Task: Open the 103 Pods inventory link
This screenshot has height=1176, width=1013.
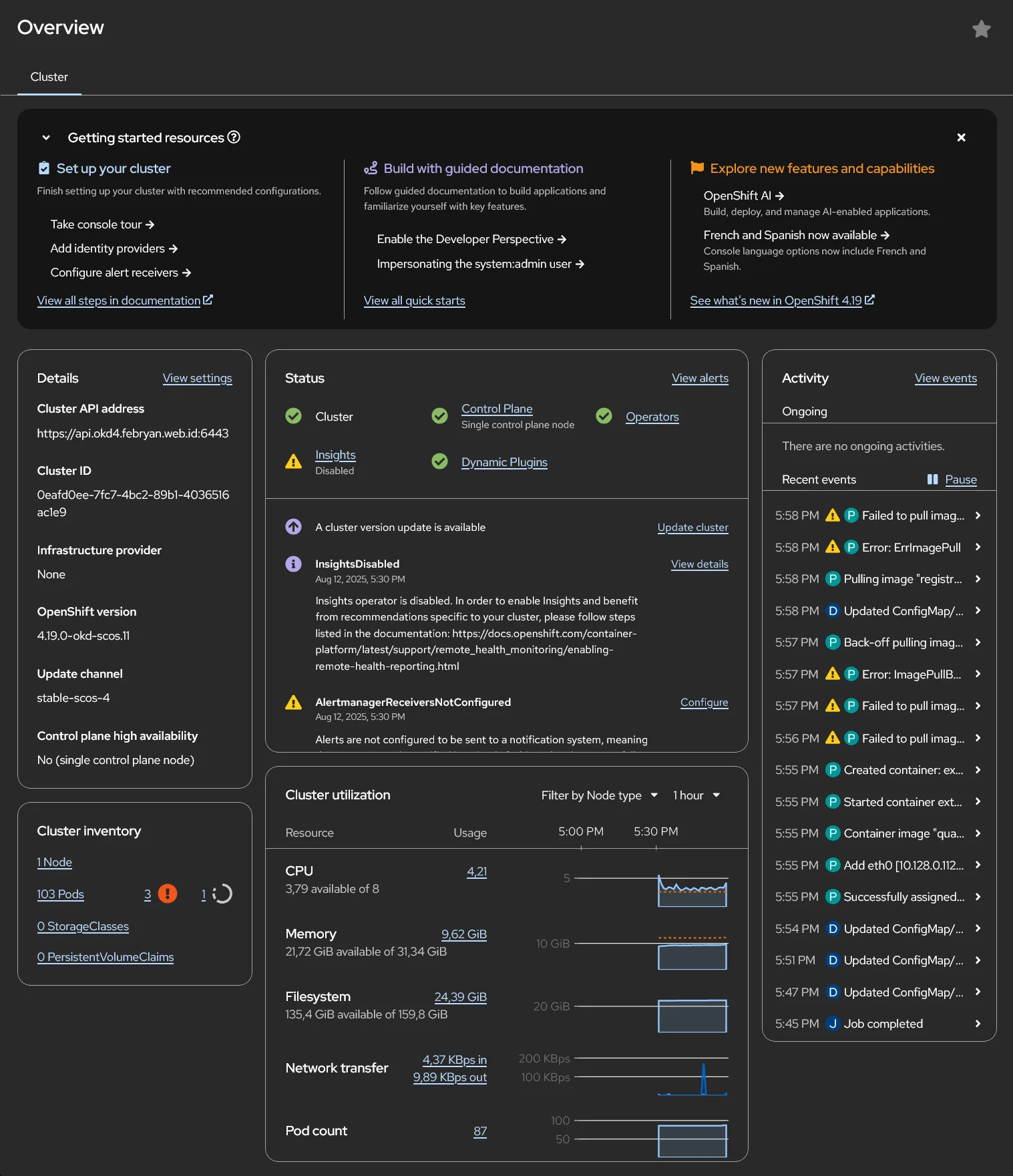Action: [x=60, y=894]
